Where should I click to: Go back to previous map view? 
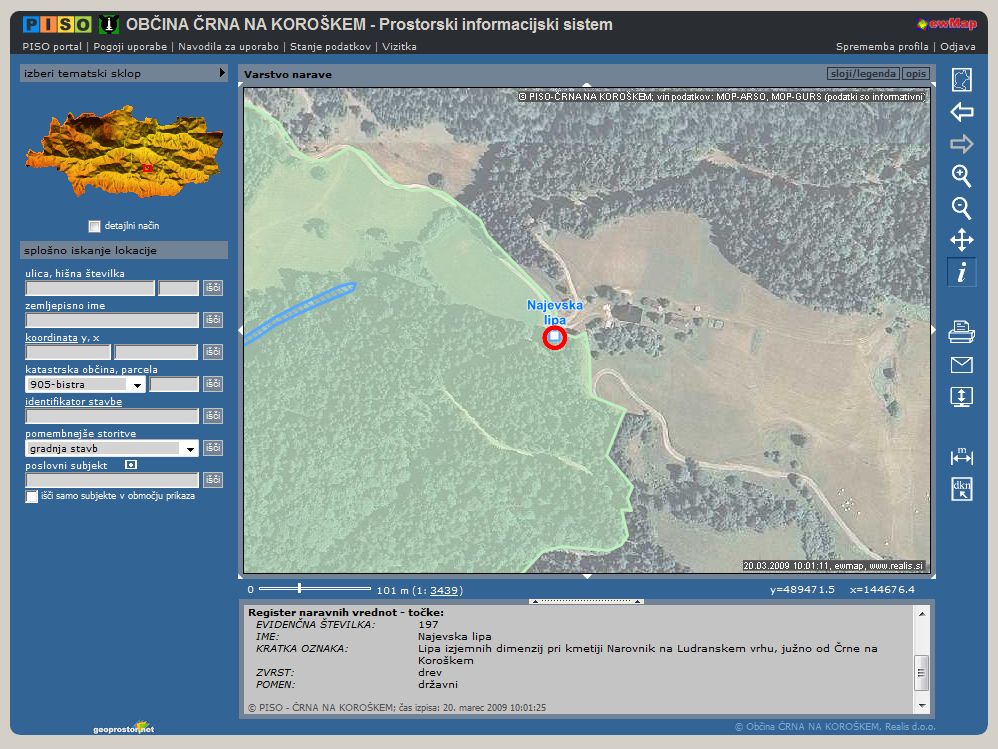(961, 112)
